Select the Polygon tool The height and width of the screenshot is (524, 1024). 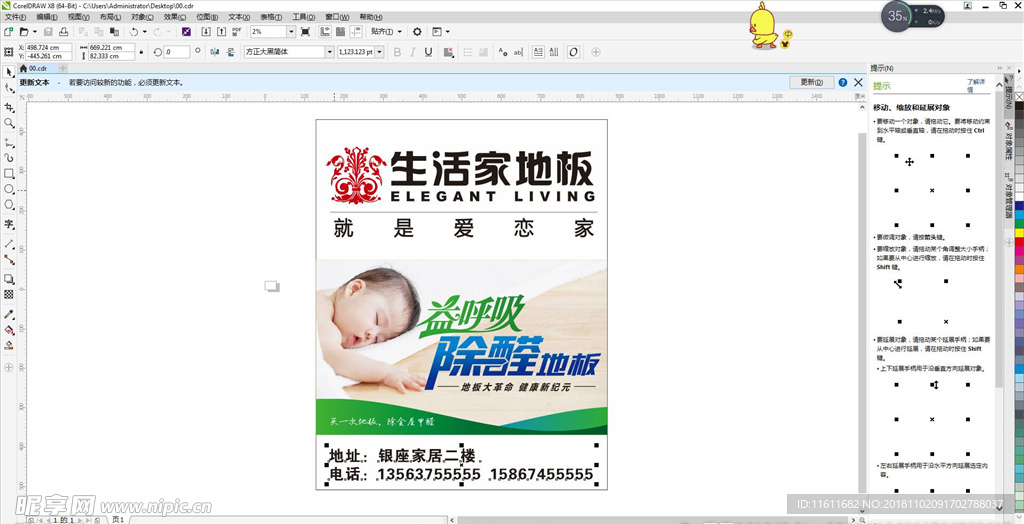click(x=8, y=205)
